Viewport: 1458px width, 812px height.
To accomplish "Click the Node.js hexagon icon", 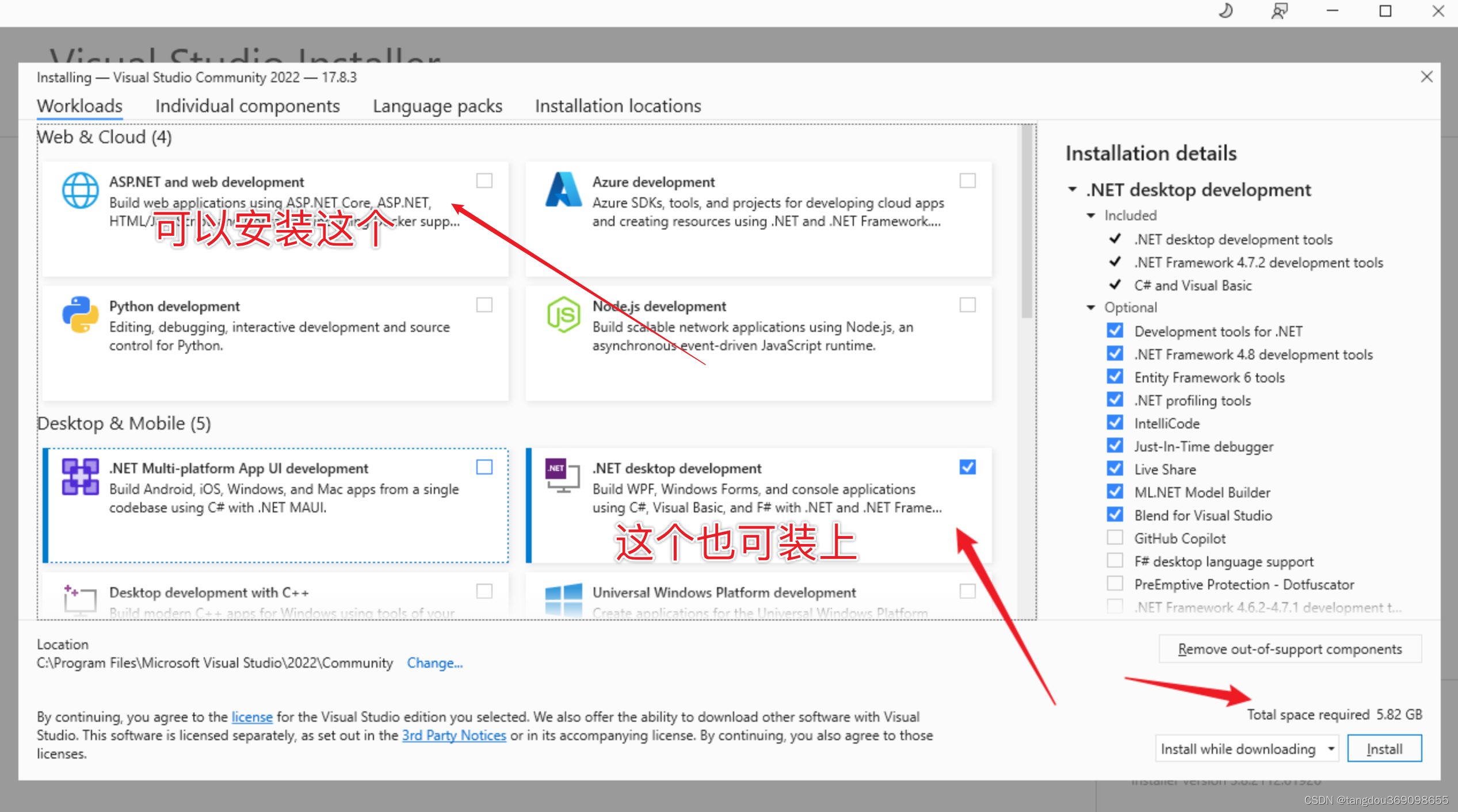I will (563, 315).
